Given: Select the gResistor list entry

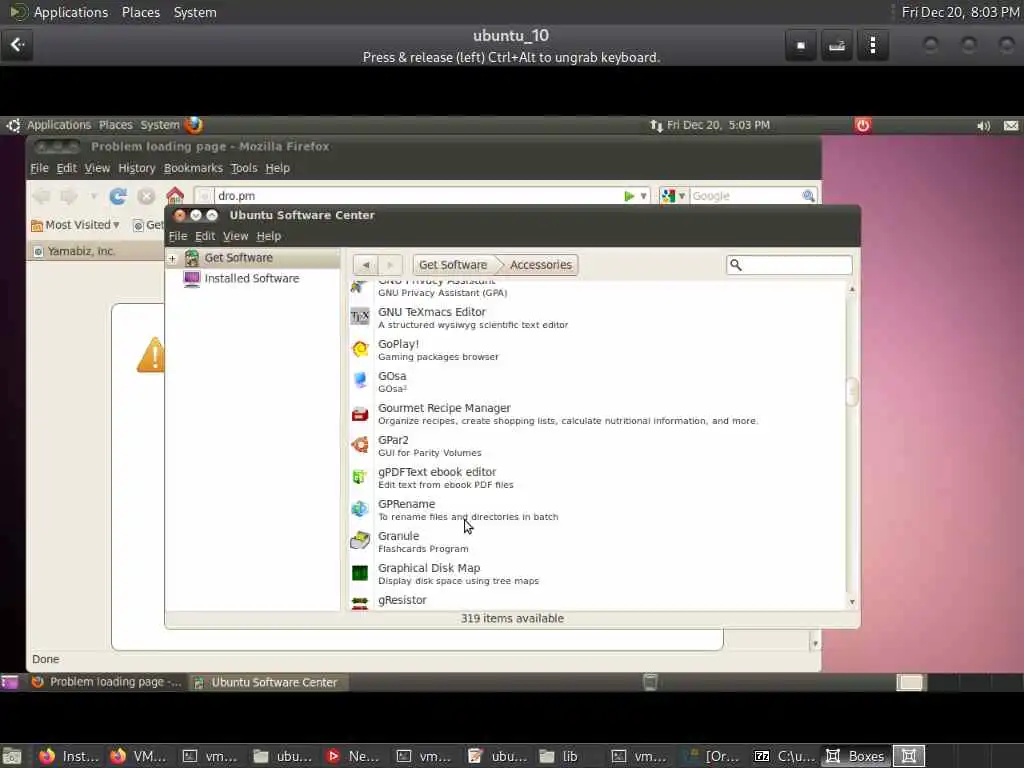Looking at the screenshot, I should click(597, 601).
